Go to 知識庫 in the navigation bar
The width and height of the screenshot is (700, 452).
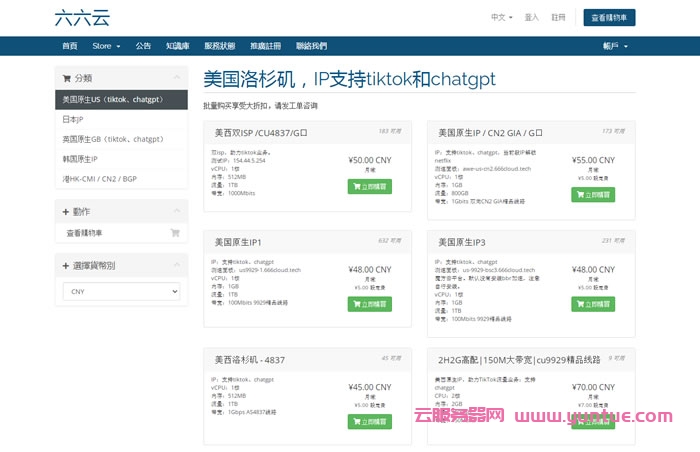(178, 46)
